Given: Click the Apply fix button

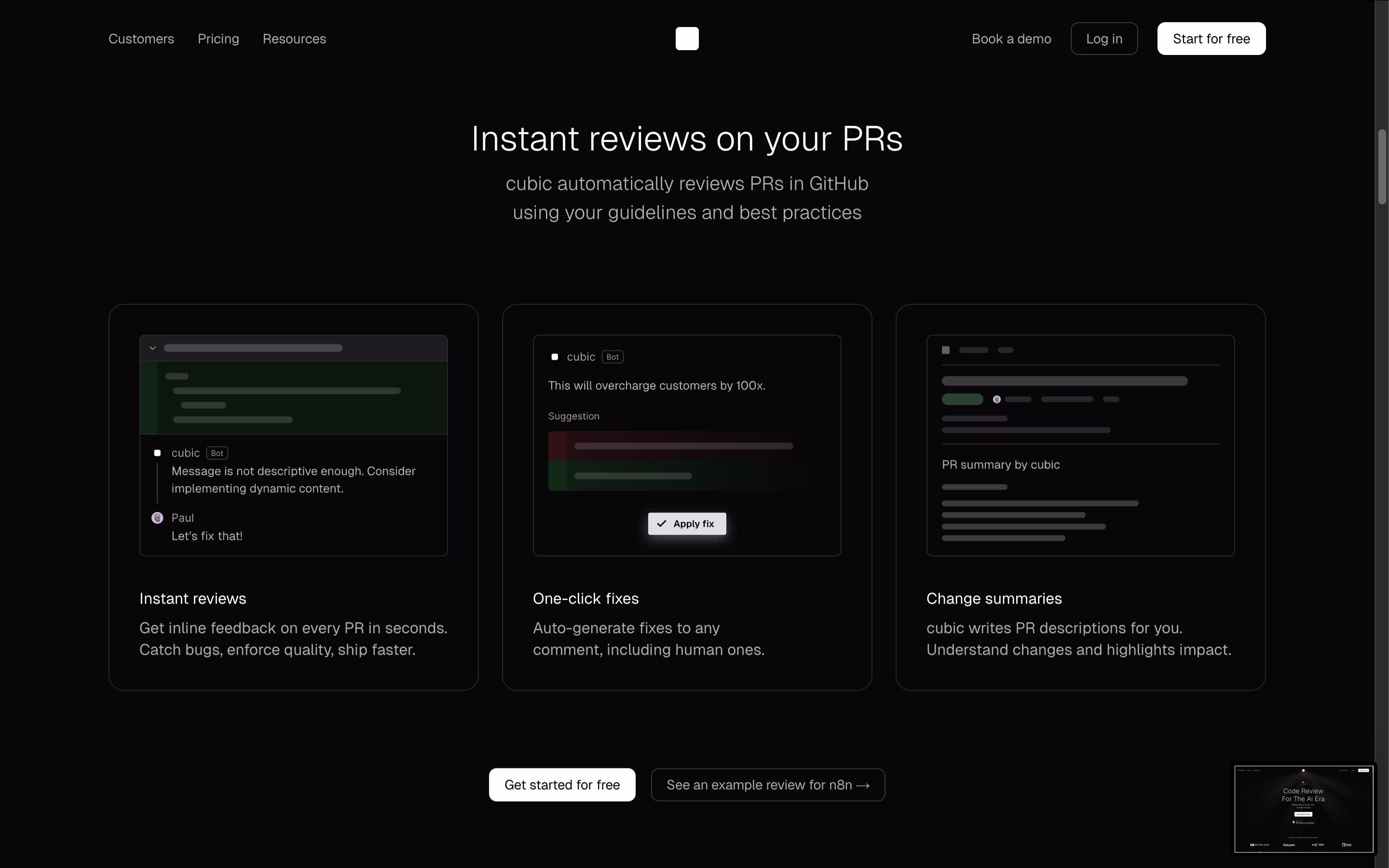Looking at the screenshot, I should tap(687, 524).
